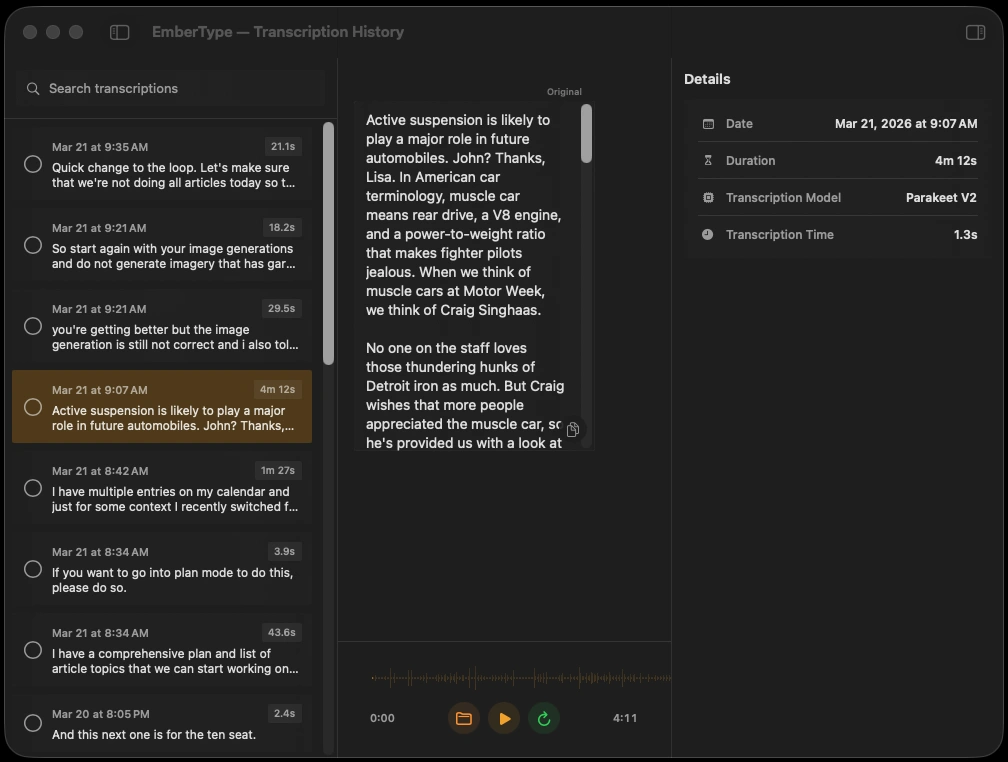Copy transcription text with clipboard icon
Image resolution: width=1008 pixels, height=762 pixels.
573,429
